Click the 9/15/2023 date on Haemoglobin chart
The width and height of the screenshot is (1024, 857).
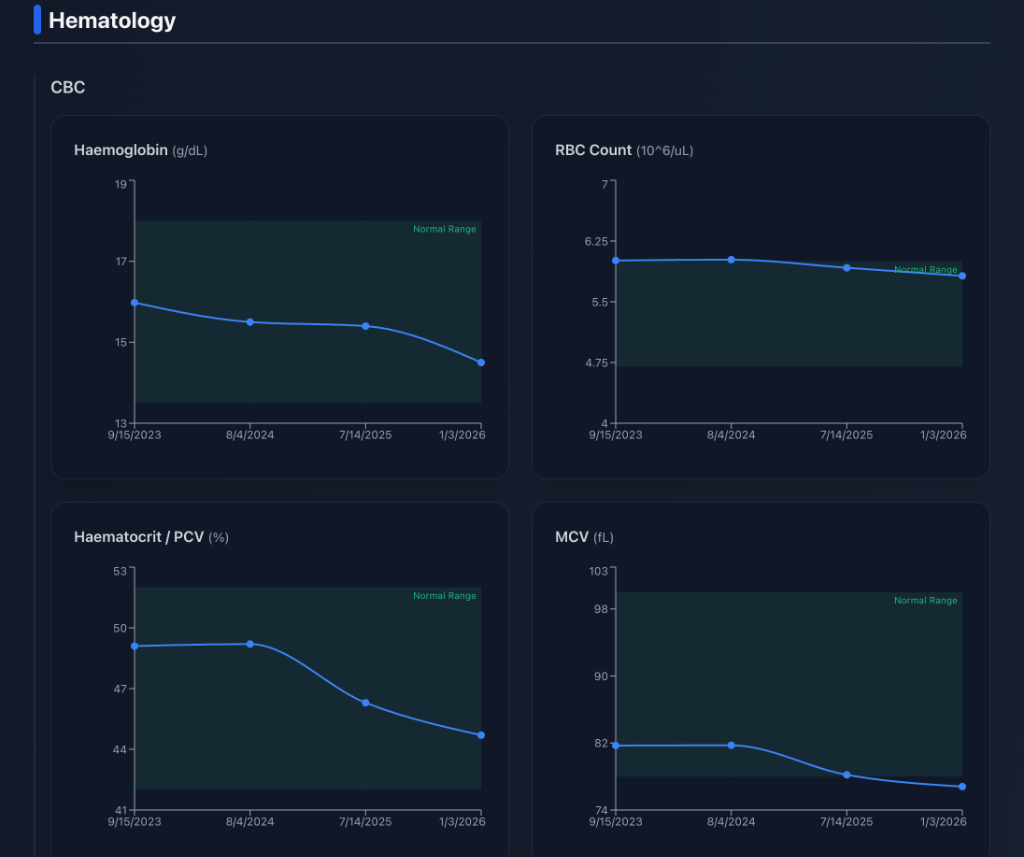[132, 435]
